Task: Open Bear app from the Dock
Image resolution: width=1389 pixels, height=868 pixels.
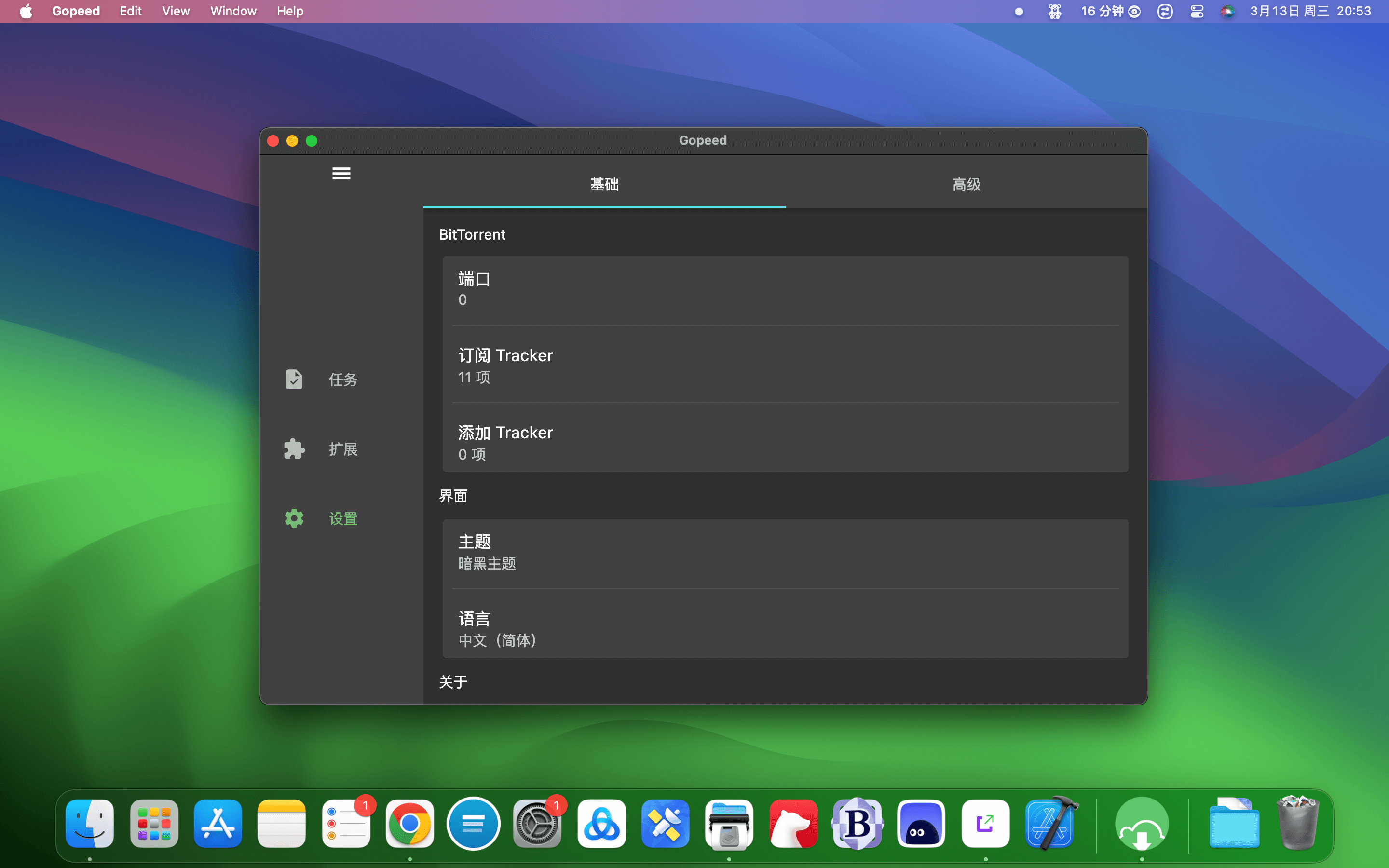Action: pos(793,823)
